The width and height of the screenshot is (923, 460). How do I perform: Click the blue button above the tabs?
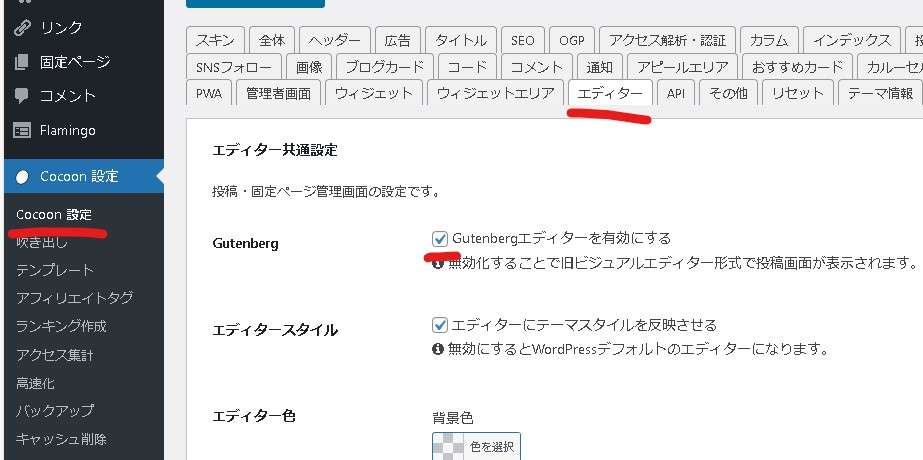point(255,3)
